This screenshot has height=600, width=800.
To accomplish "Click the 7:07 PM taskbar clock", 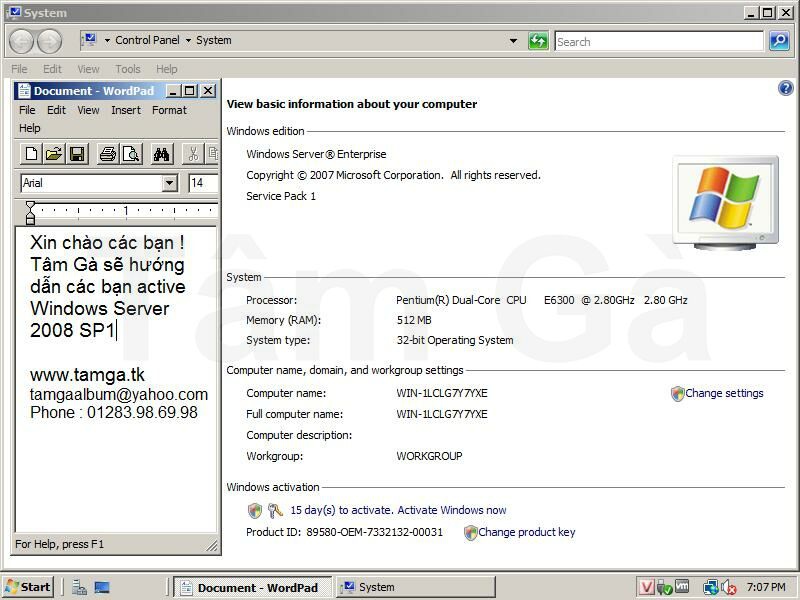I will 766,587.
